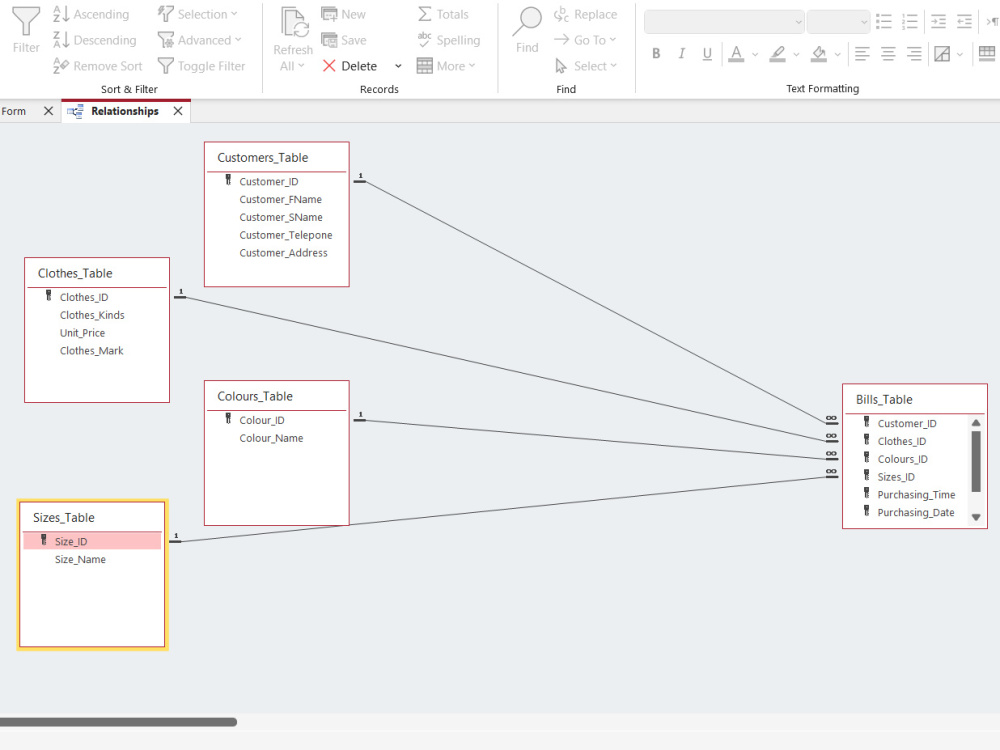Image resolution: width=1000 pixels, height=750 pixels.
Task: Click the Save record button
Action: point(344,40)
